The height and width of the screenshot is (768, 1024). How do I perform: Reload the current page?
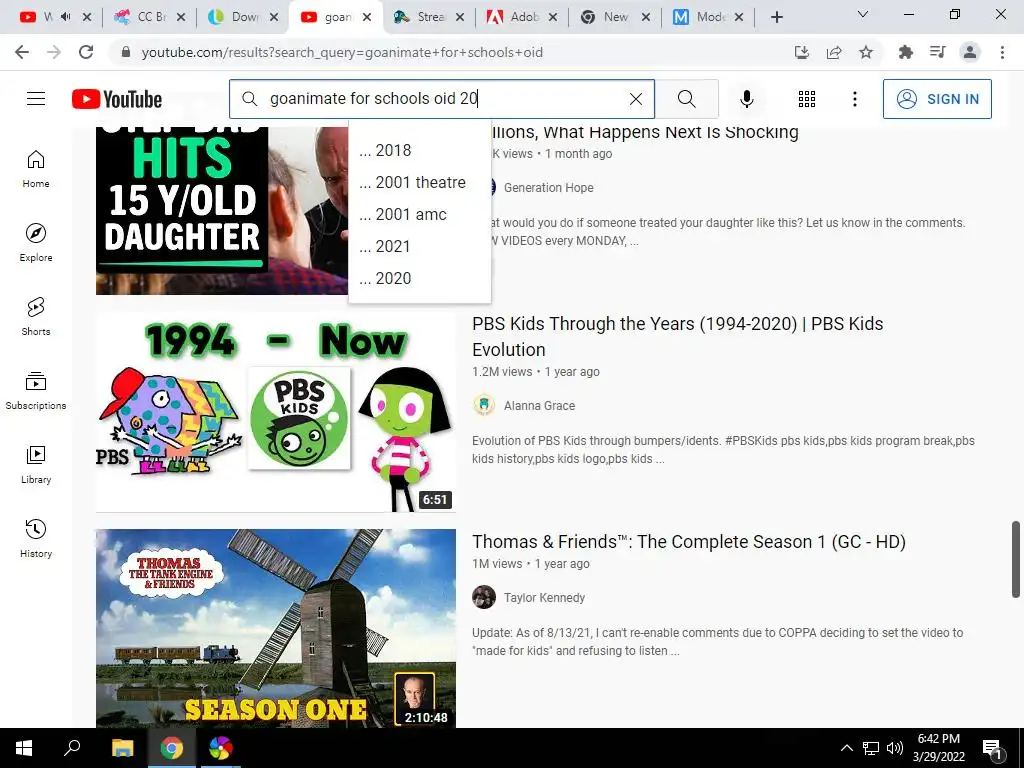click(x=86, y=52)
